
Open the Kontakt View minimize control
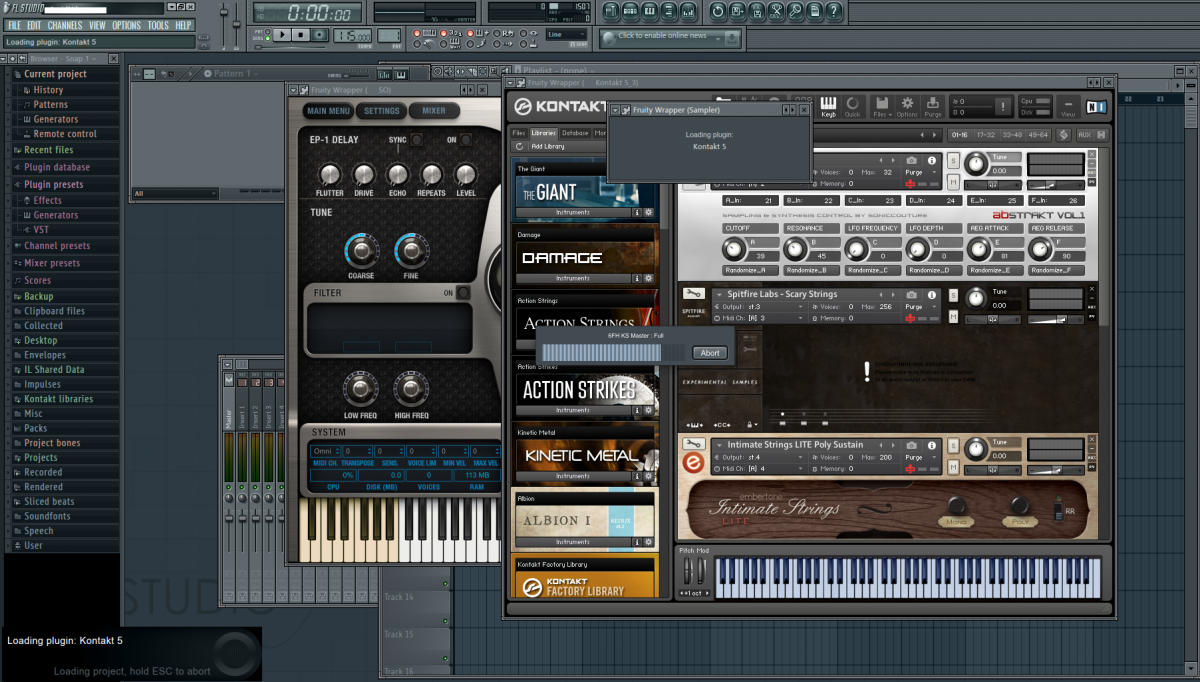1068,107
